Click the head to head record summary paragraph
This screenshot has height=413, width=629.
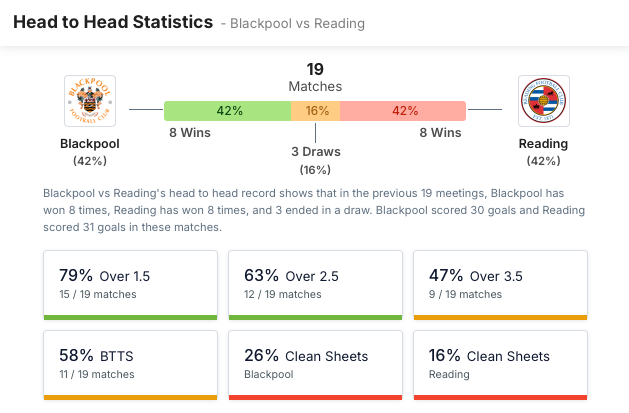point(314,210)
